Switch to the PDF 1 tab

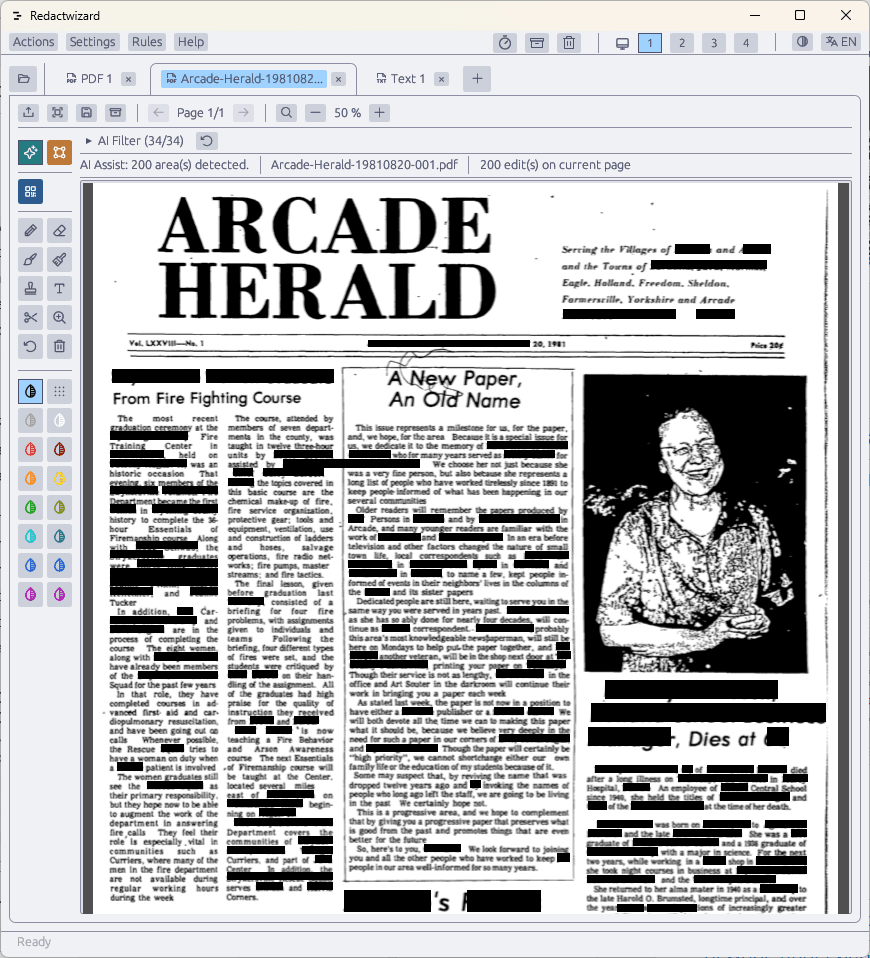pos(89,79)
